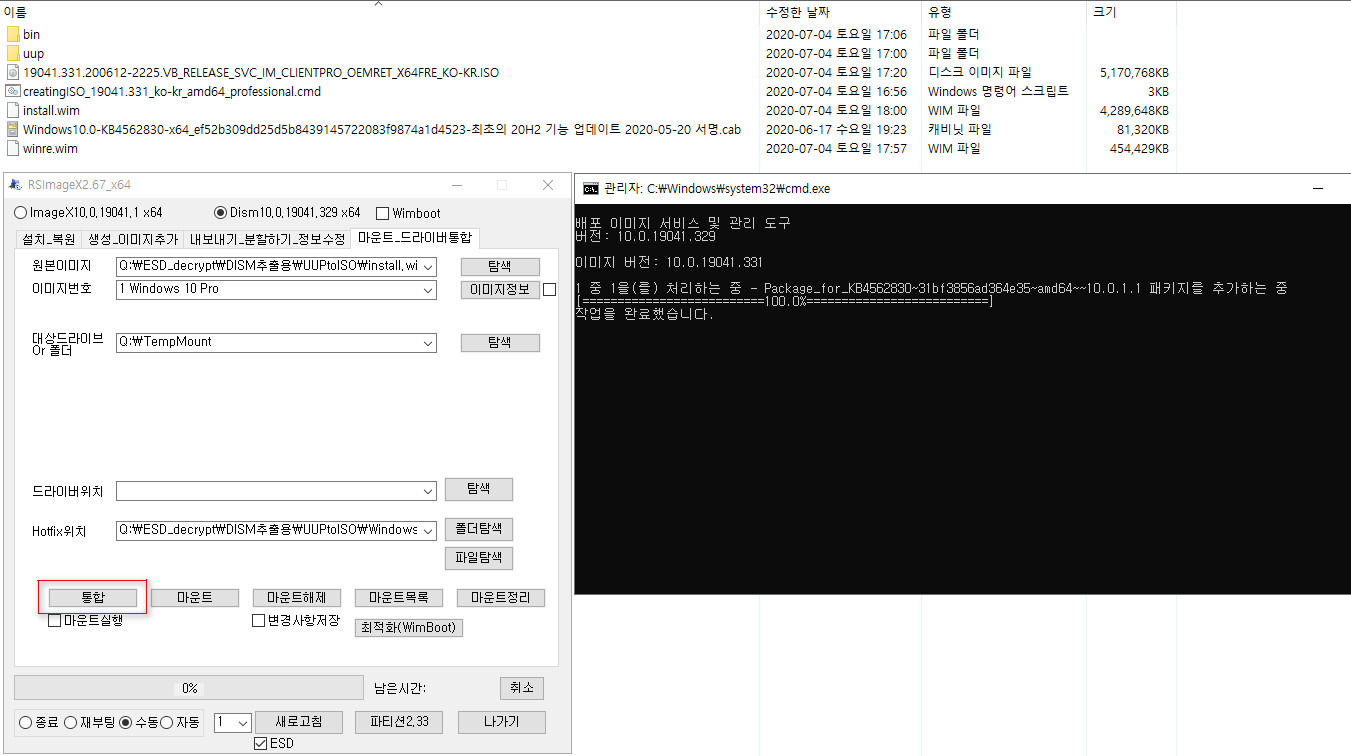Click the 폴더탐색 button
This screenshot has height=756, width=1351.
tap(479, 529)
